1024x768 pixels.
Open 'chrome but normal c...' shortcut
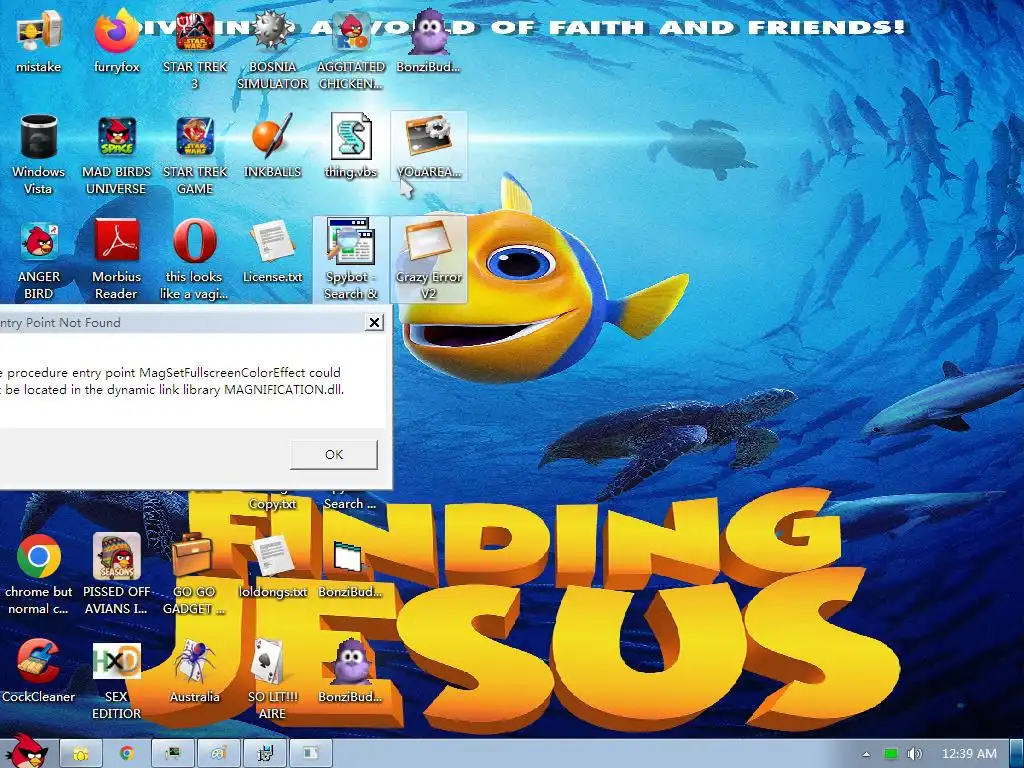coord(39,575)
